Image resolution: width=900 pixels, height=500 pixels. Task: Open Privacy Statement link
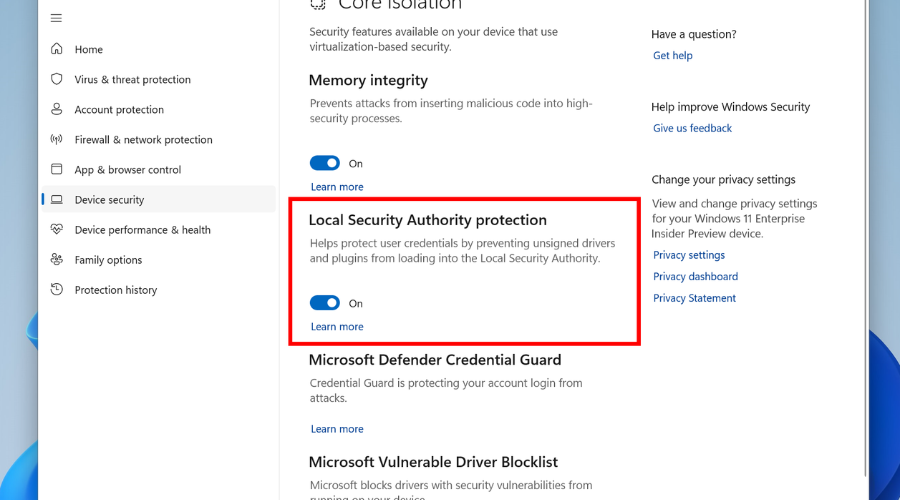click(x=695, y=298)
